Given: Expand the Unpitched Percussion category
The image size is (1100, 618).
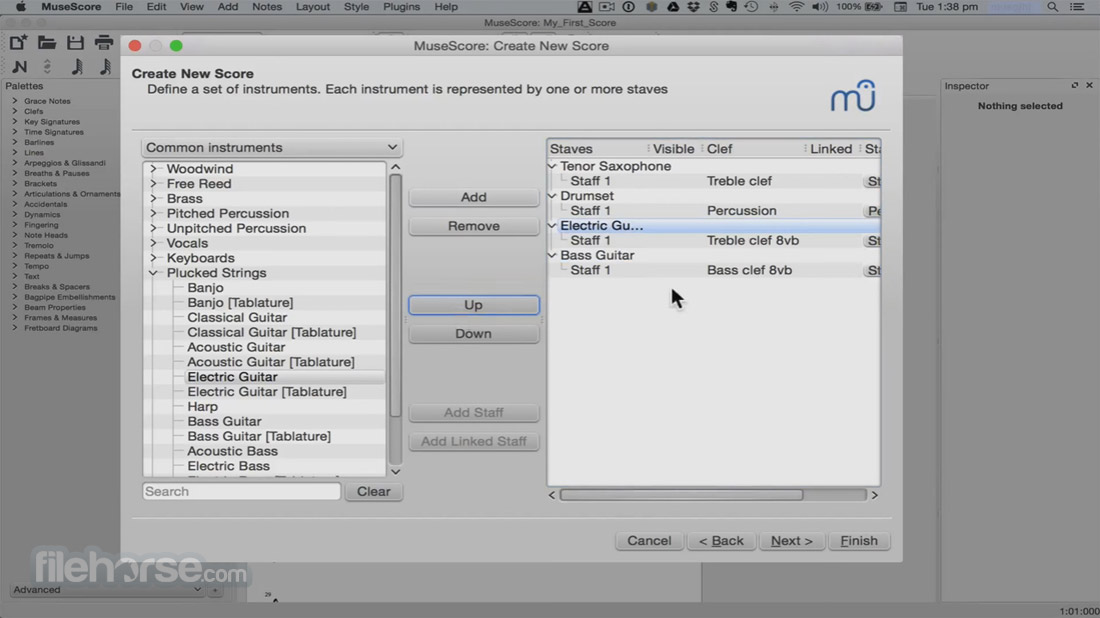Looking at the screenshot, I should (x=154, y=228).
